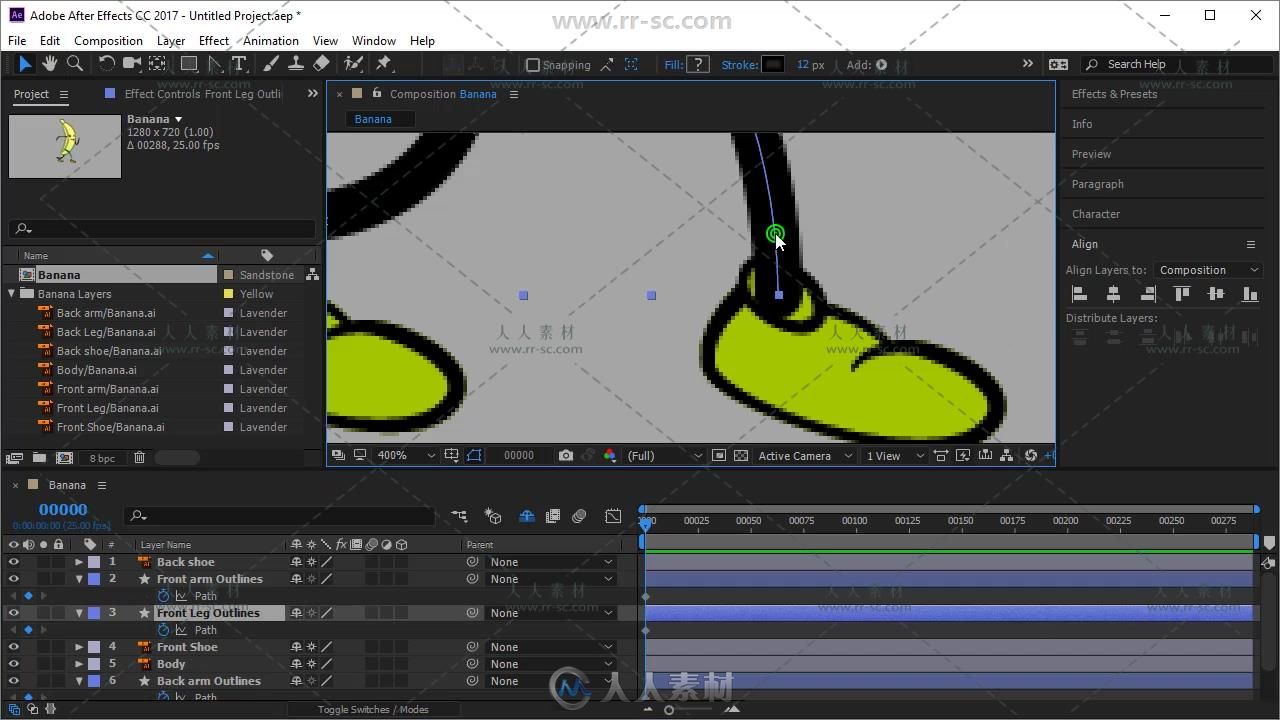Enable the Snapping checkbox

click(533, 65)
